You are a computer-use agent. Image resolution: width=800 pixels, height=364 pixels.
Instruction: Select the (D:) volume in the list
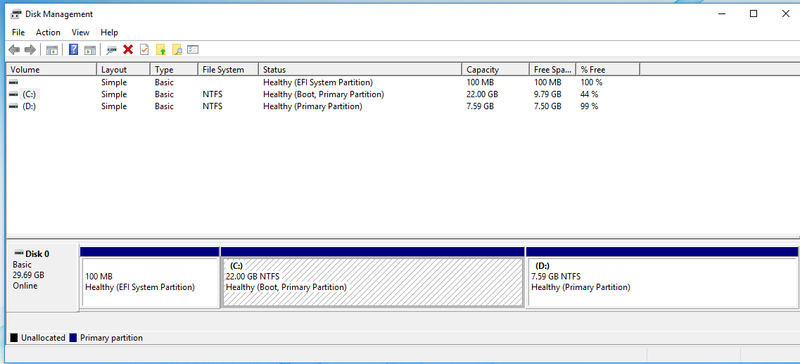click(30, 107)
